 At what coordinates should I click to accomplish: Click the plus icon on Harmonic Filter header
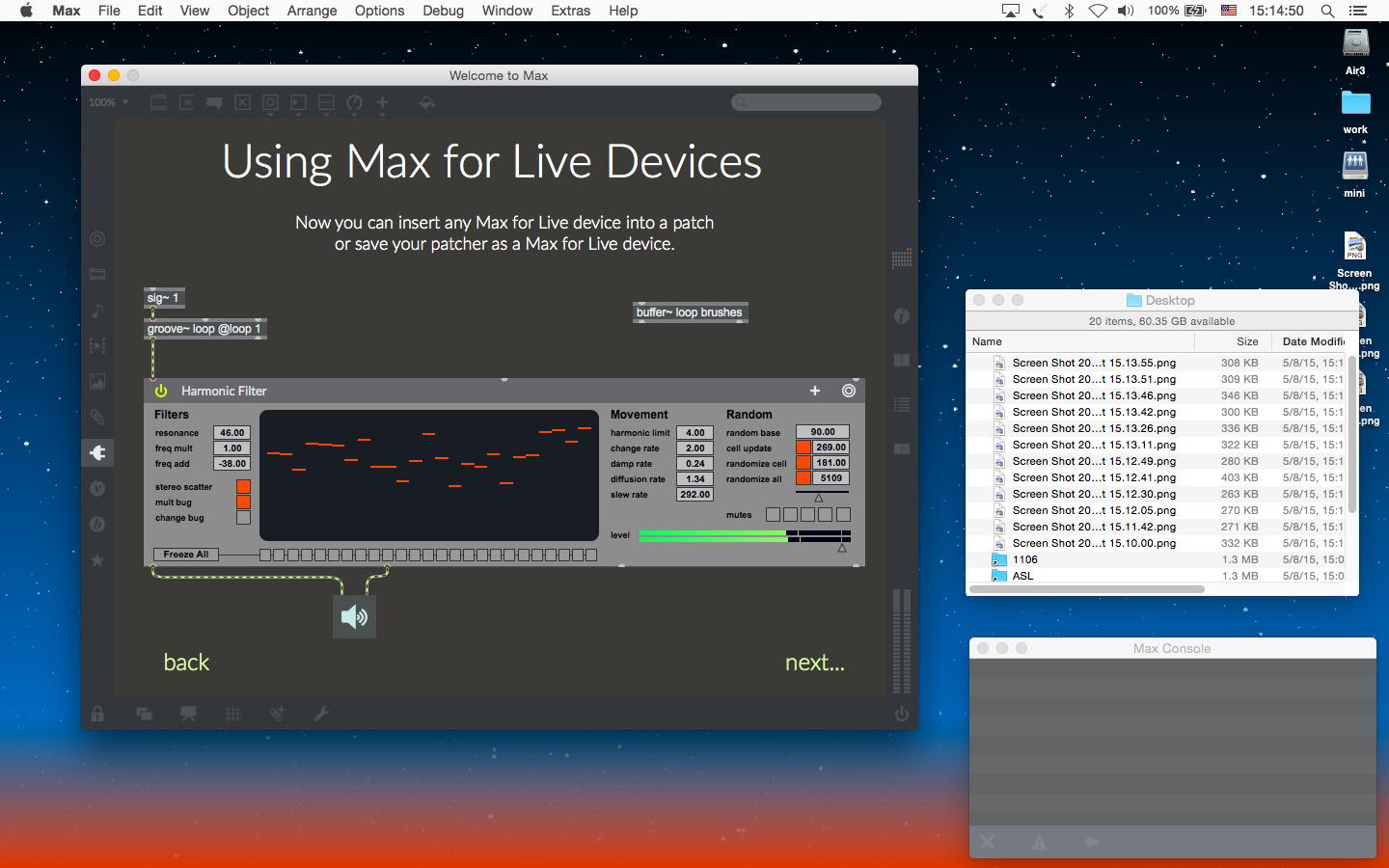[815, 391]
